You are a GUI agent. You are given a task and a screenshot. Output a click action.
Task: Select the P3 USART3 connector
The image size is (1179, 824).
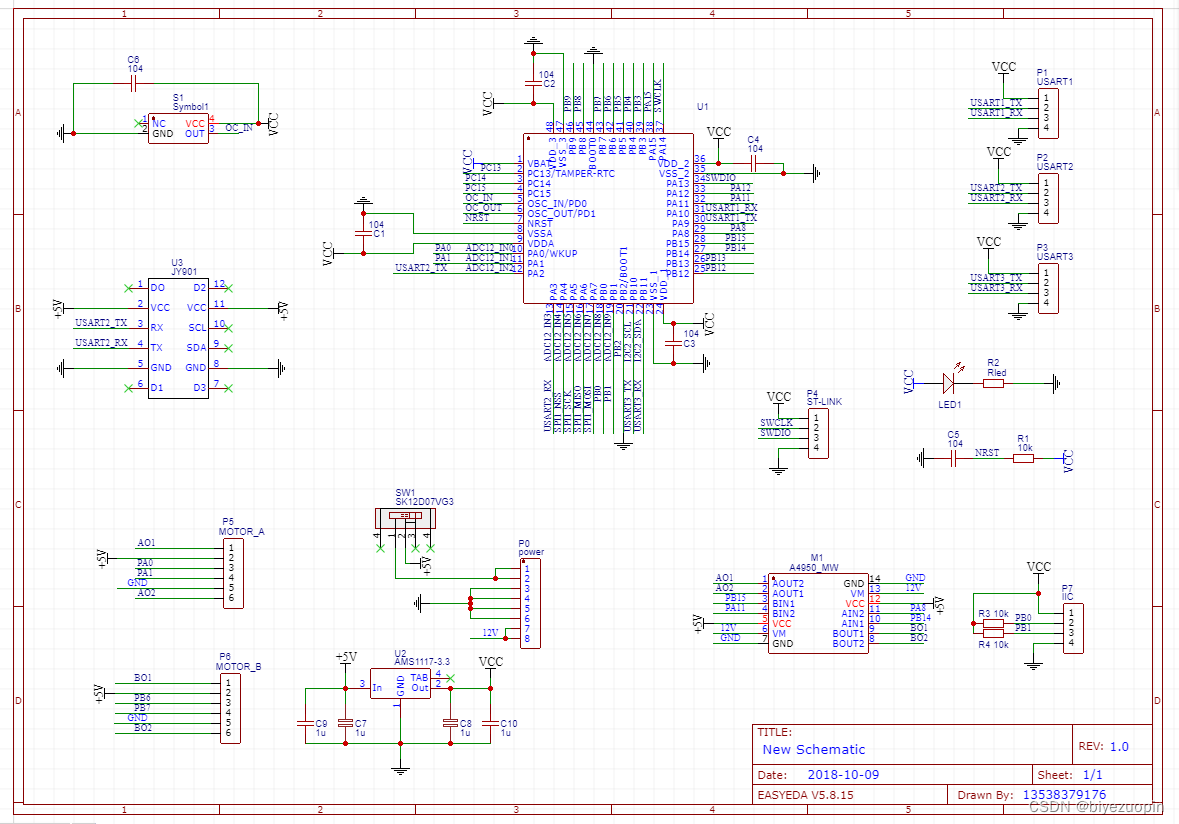(x=1048, y=288)
